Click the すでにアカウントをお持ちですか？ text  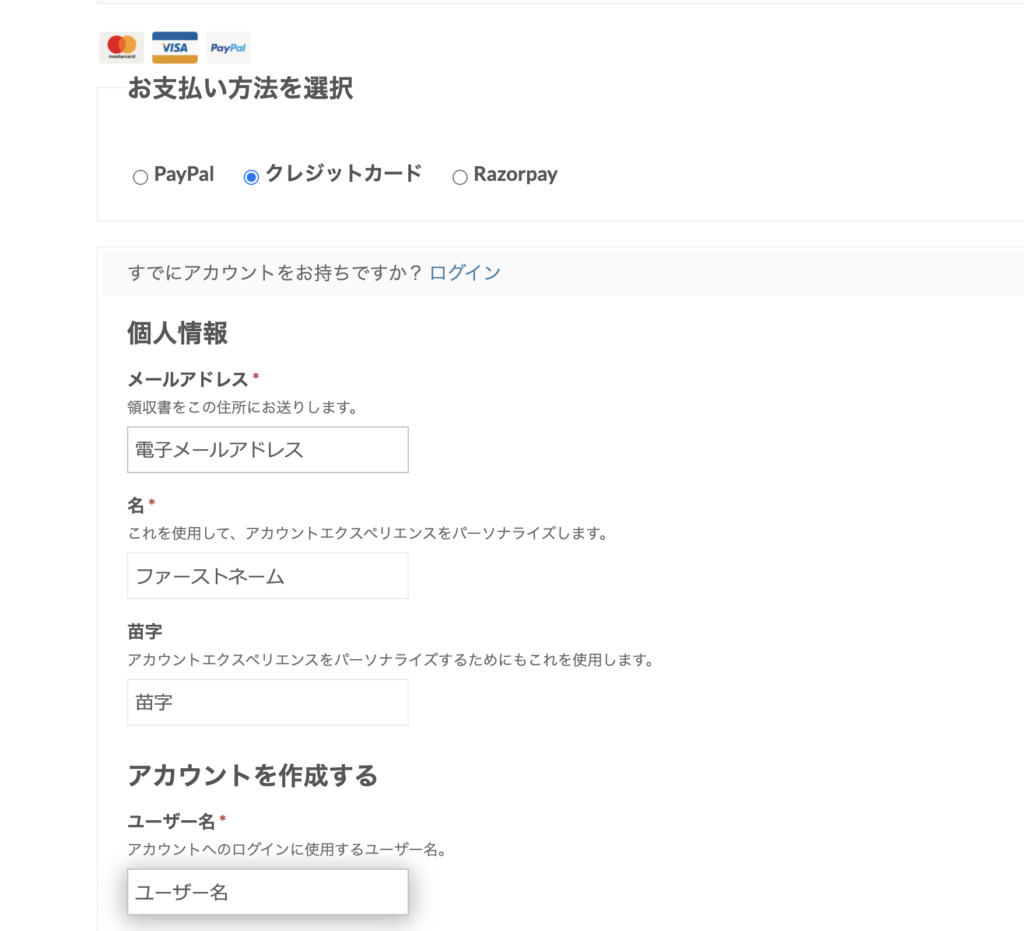click(275, 272)
